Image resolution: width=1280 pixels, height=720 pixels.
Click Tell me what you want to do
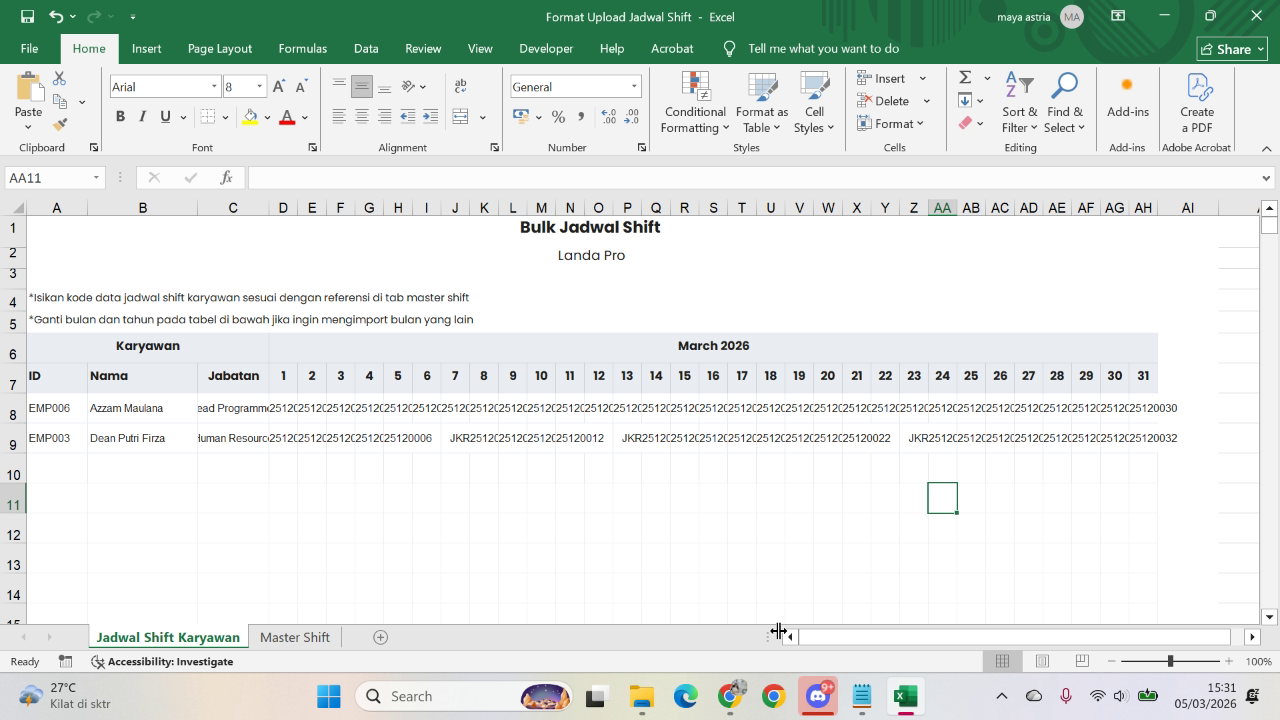(x=823, y=48)
